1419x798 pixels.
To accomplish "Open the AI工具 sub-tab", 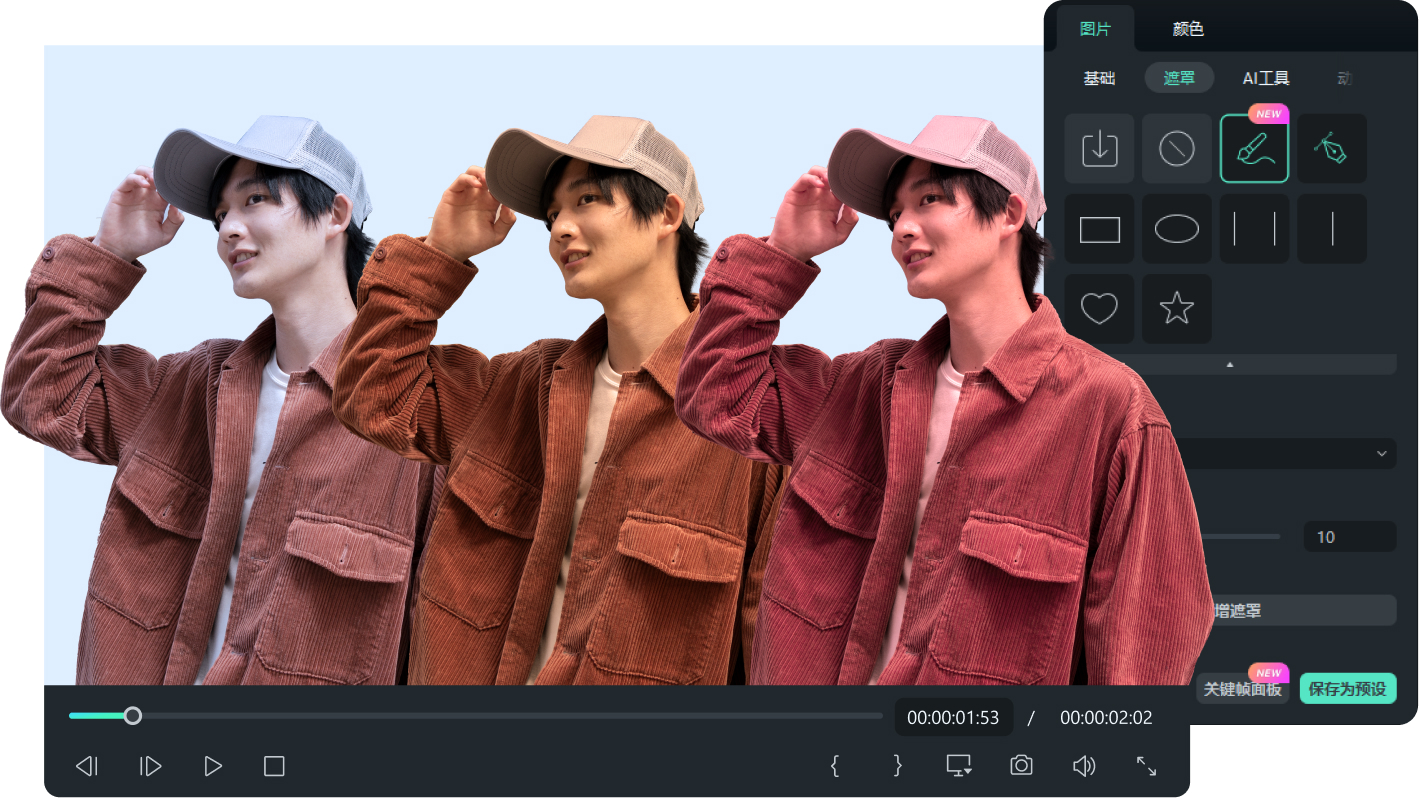I will [x=1266, y=78].
